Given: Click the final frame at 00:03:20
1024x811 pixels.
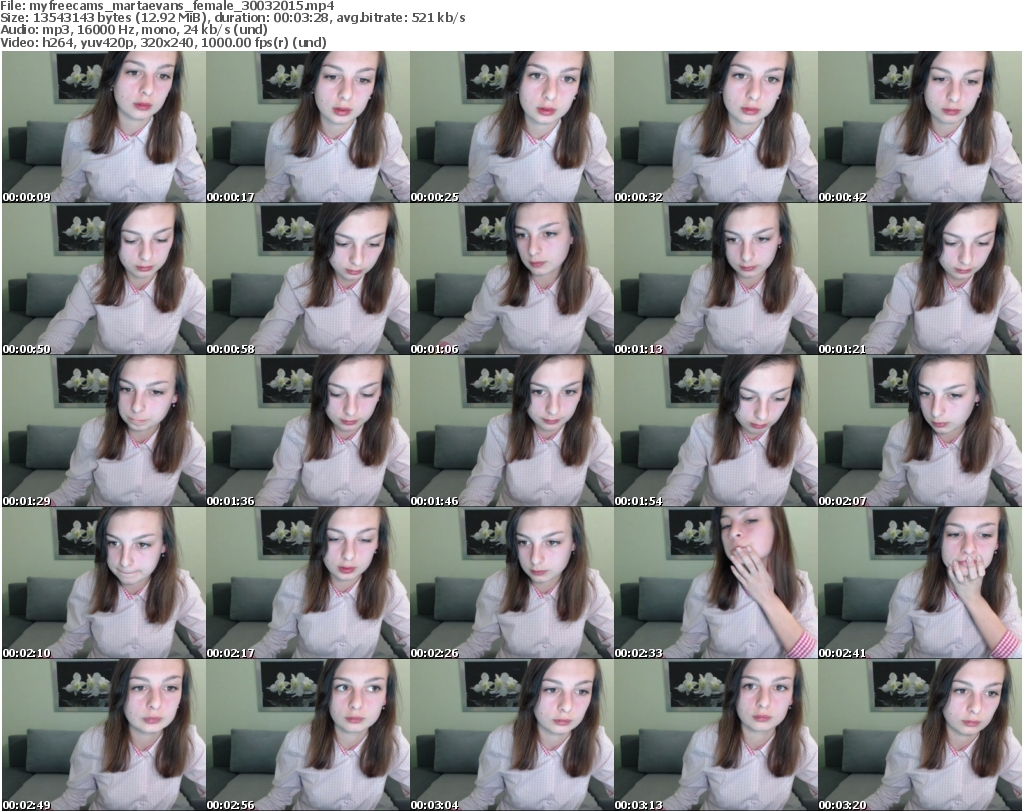Looking at the screenshot, I should click(920, 735).
